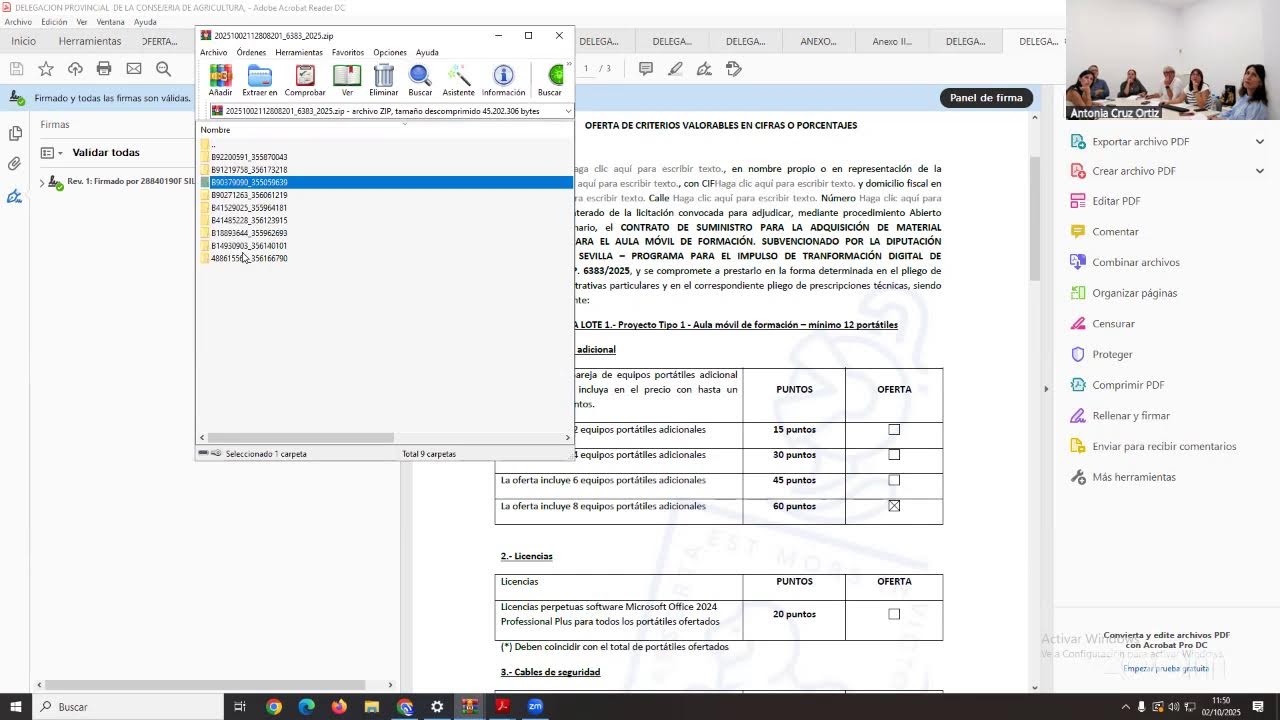Open WinRAR Favoritos menu
Screen dimensions: 1280x720
348,52
